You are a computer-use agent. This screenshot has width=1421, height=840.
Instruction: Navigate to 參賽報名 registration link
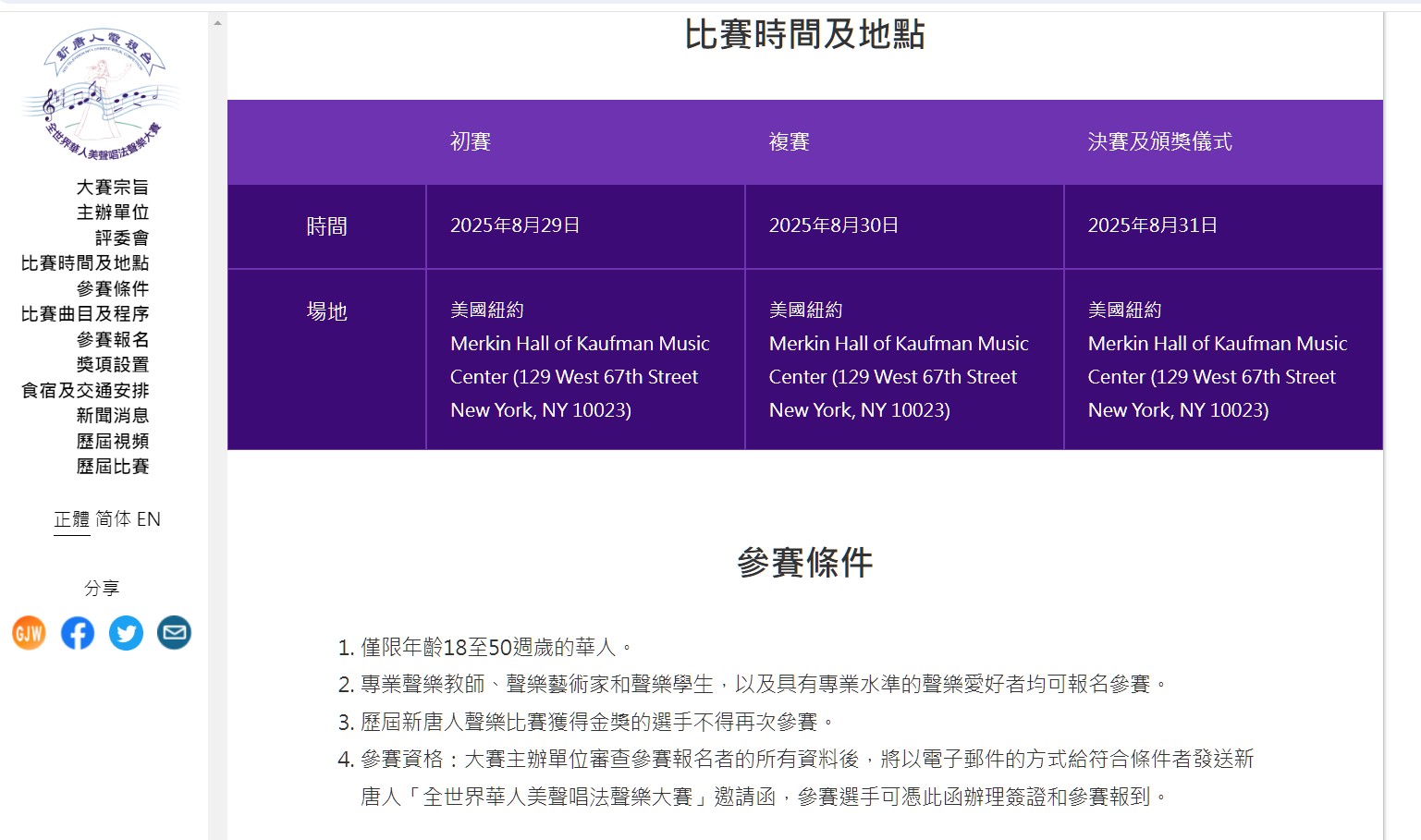112,340
